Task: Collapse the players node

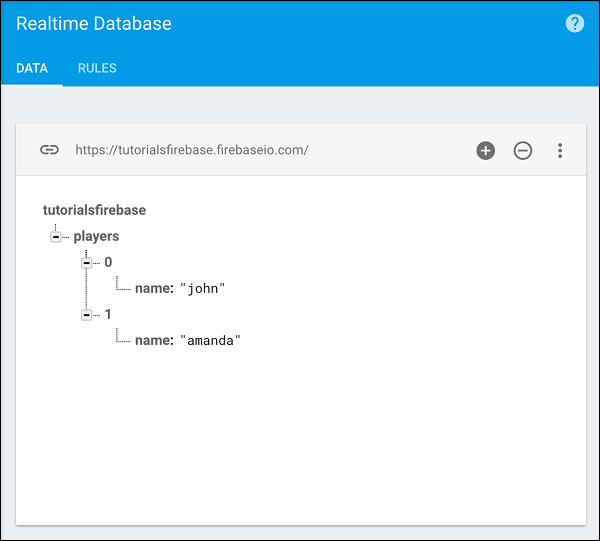Action: click(56, 237)
